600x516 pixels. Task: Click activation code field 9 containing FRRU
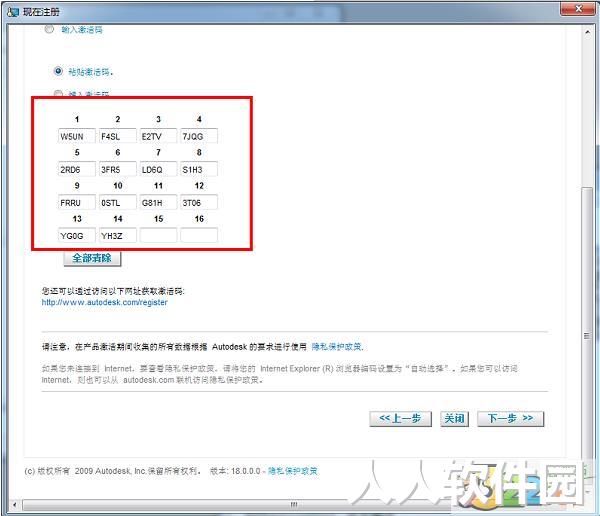(x=77, y=202)
